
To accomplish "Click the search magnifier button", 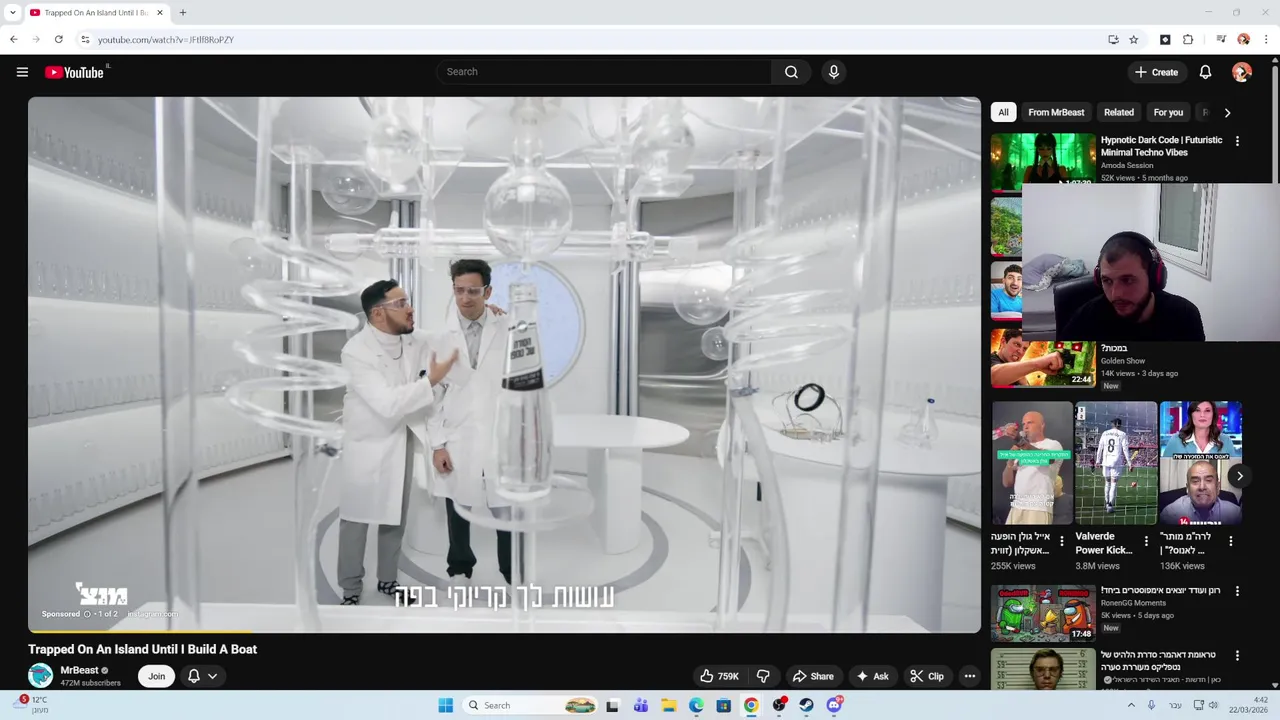I will pos(791,72).
